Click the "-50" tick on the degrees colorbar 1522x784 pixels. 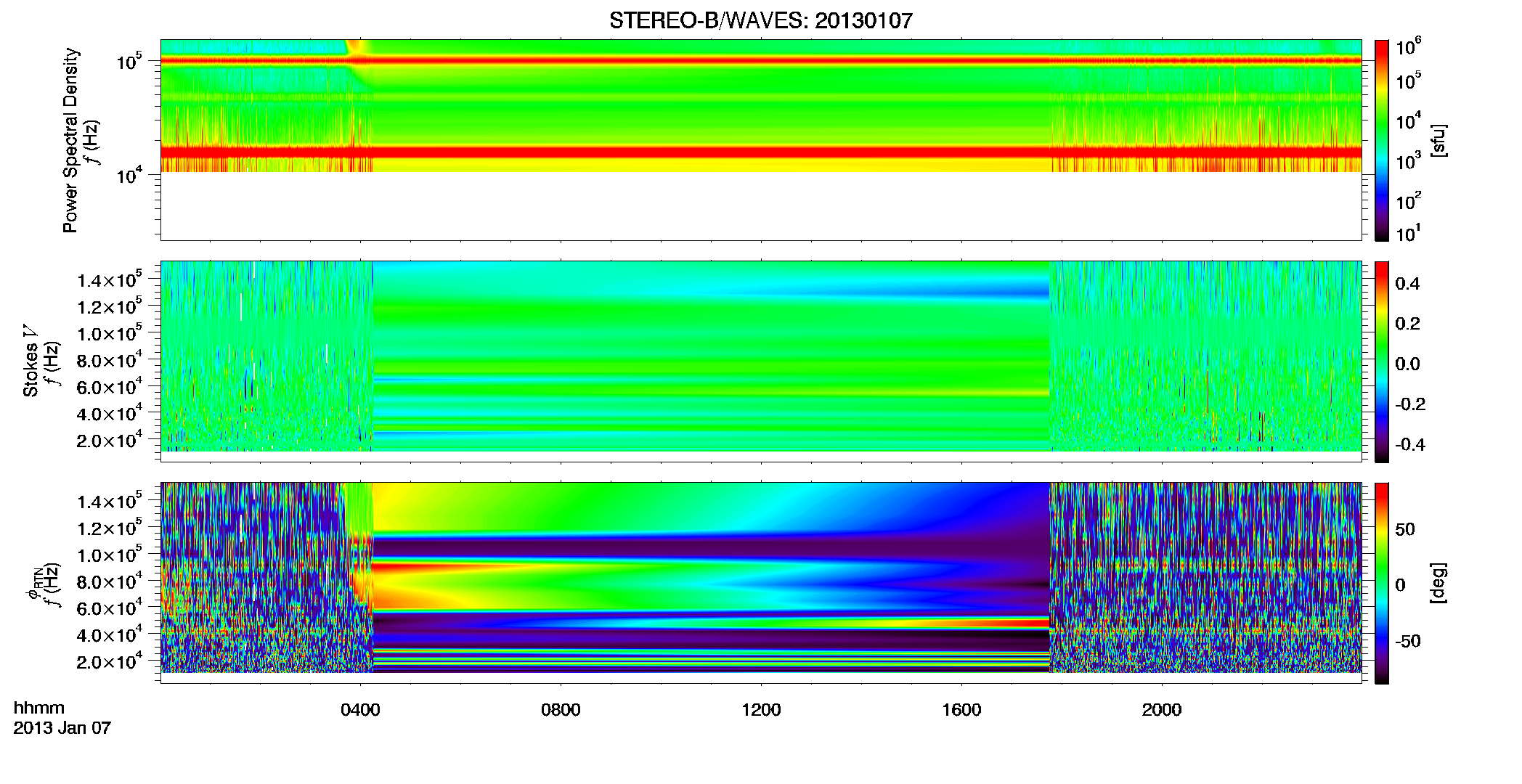tap(1408, 642)
